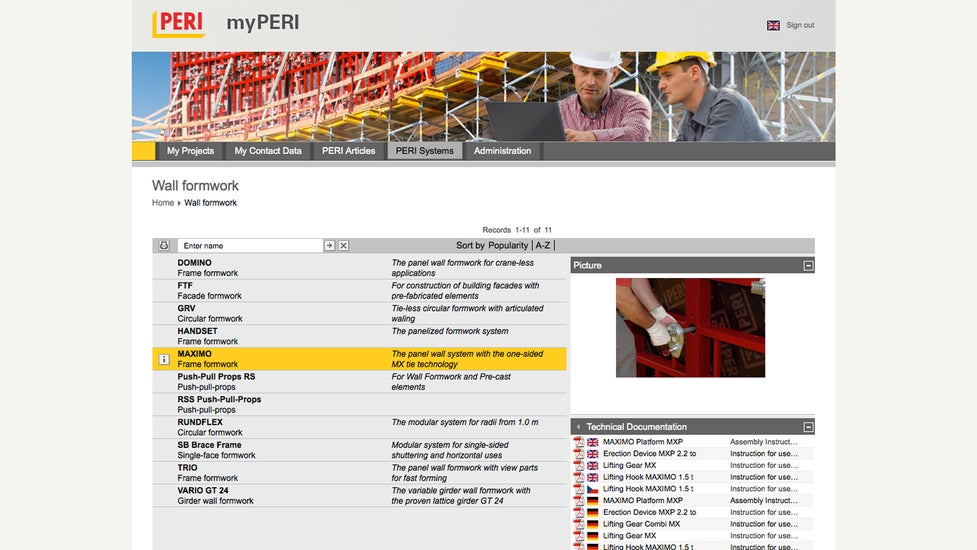Click the print icon beside the search field
This screenshot has height=550, width=977.
coord(164,246)
